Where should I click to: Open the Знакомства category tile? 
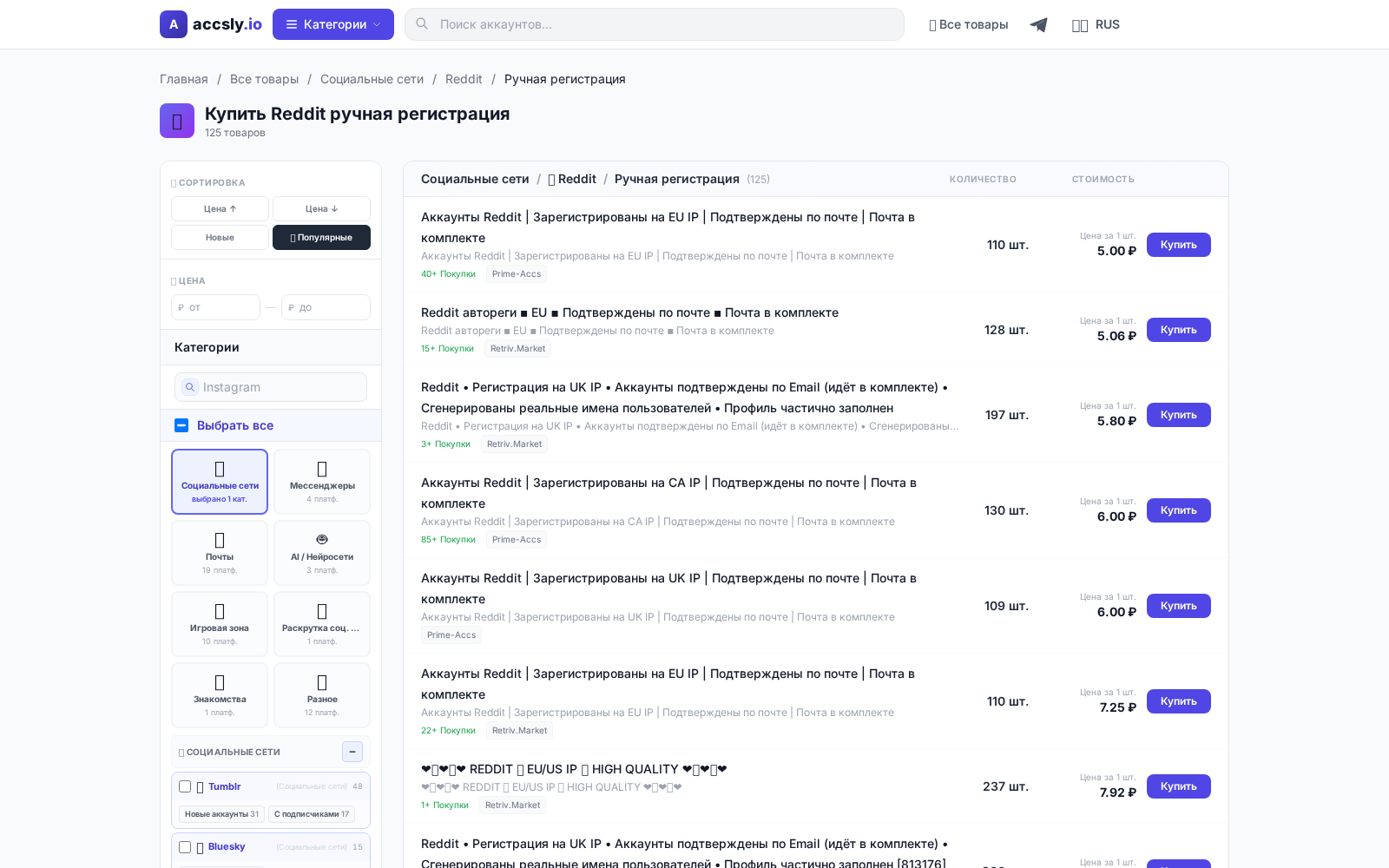click(x=220, y=694)
